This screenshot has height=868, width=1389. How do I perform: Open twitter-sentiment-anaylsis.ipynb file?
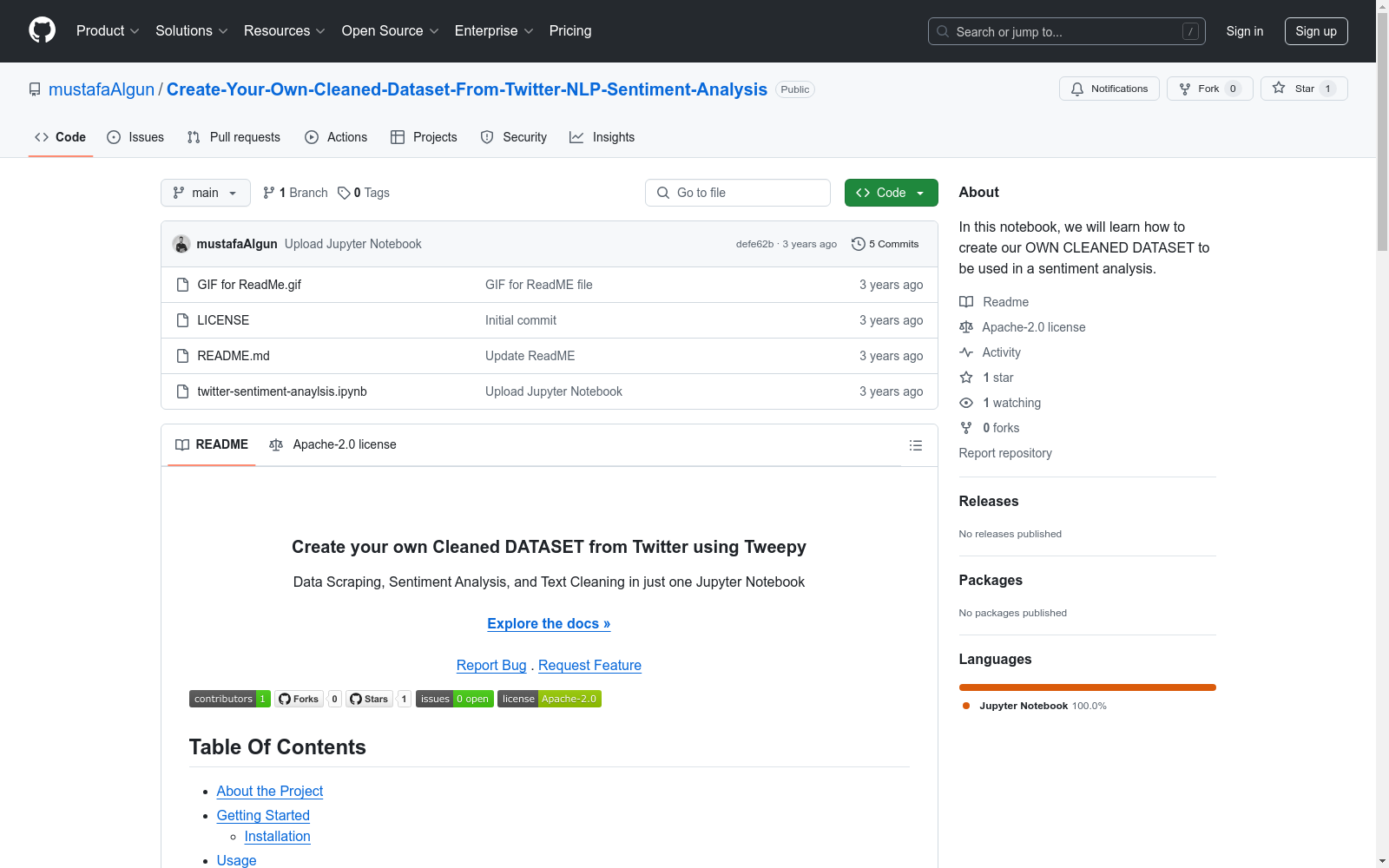[282, 391]
